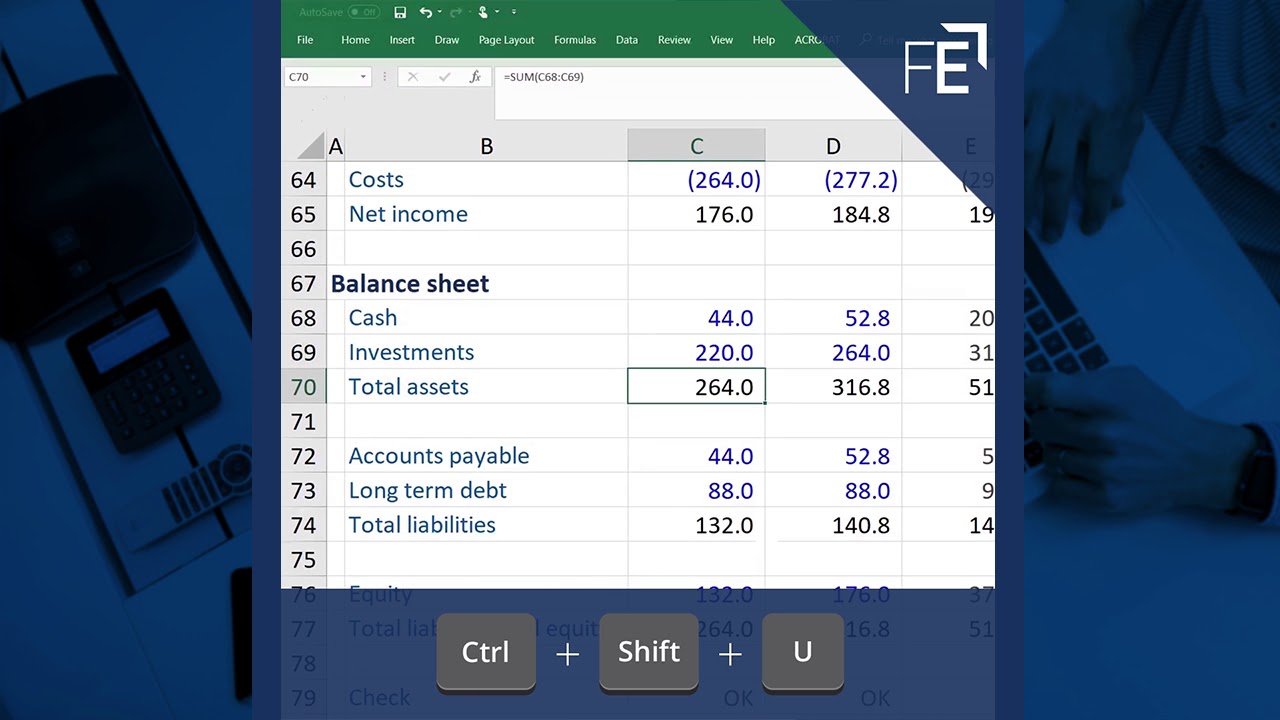Expand the Name Box dropdown arrow
Image resolution: width=1280 pixels, height=720 pixels.
click(363, 77)
